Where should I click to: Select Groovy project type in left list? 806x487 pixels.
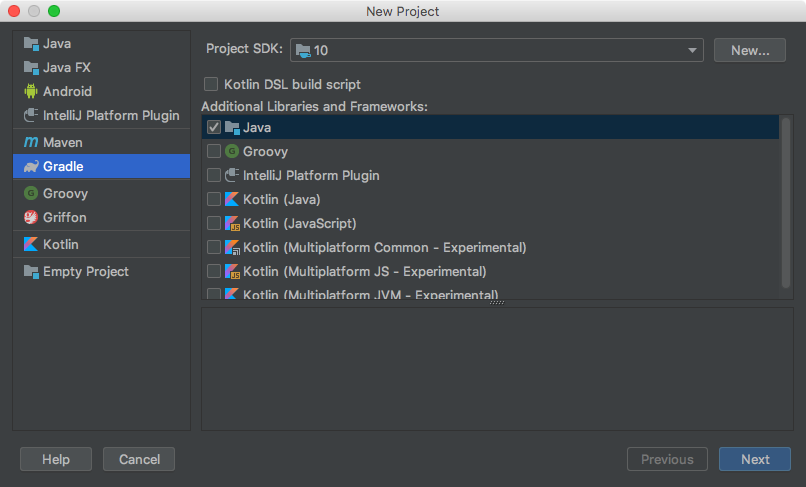coord(65,194)
